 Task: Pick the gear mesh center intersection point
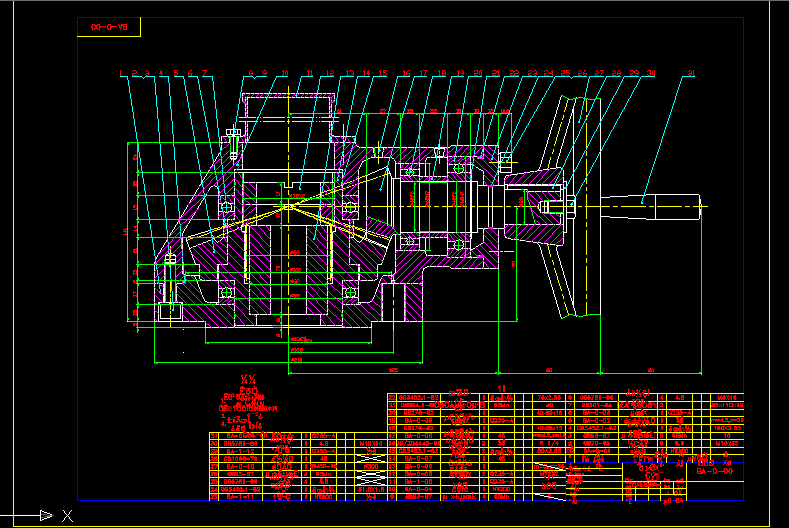(x=288, y=206)
